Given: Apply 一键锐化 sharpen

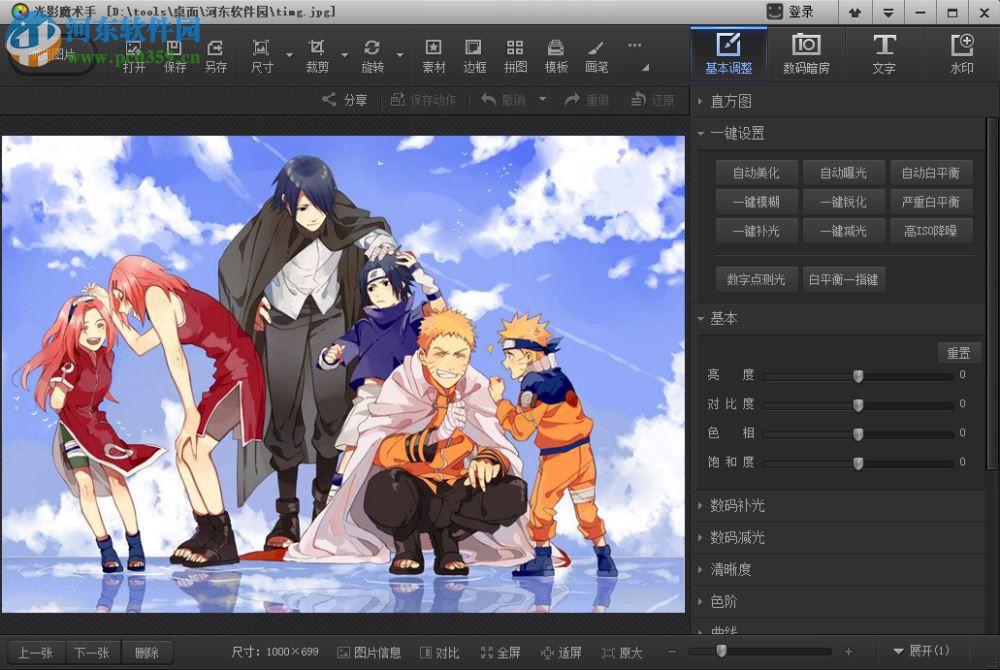Looking at the screenshot, I should pyautogui.click(x=844, y=202).
